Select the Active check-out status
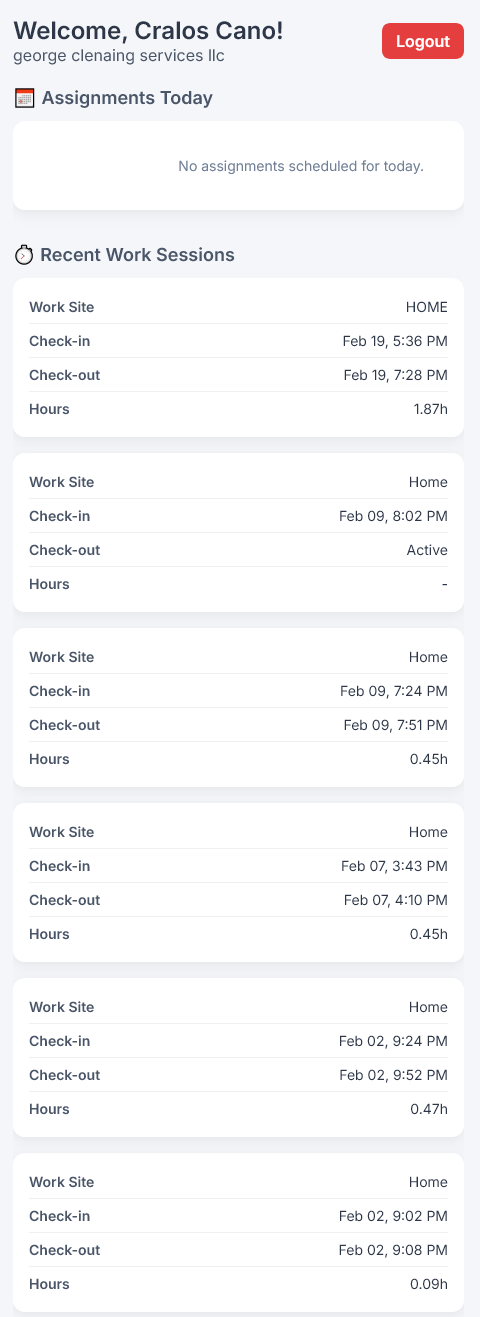This screenshot has height=1317, width=480. (427, 550)
